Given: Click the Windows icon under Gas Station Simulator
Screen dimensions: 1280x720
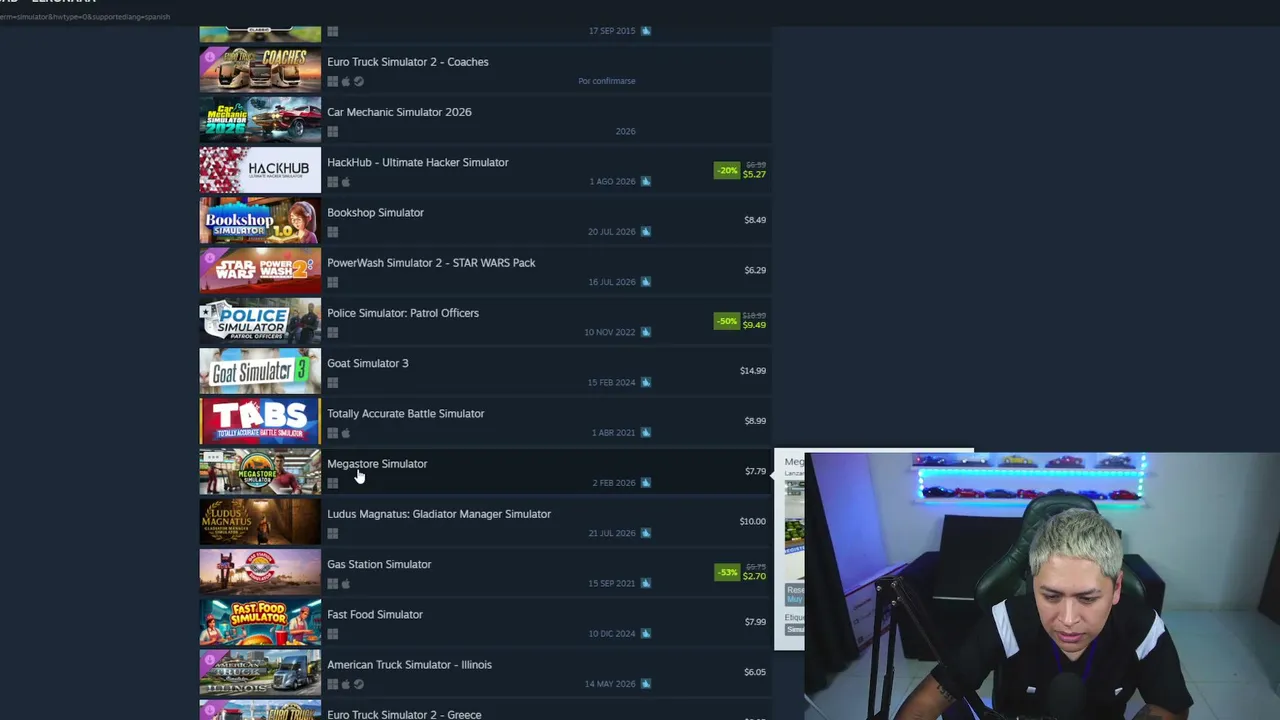Looking at the screenshot, I should (x=333, y=583).
